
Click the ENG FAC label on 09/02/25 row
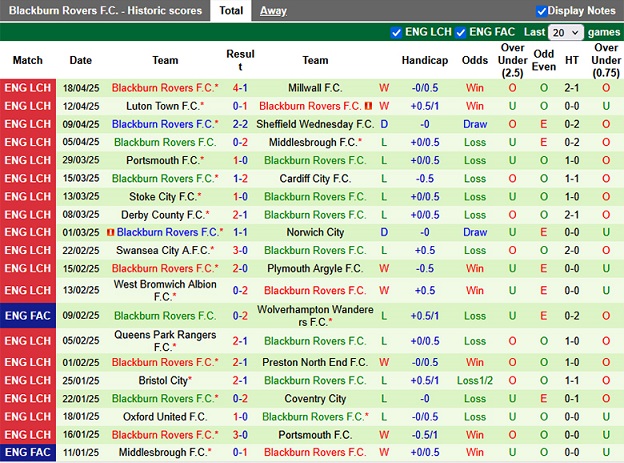[28, 316]
